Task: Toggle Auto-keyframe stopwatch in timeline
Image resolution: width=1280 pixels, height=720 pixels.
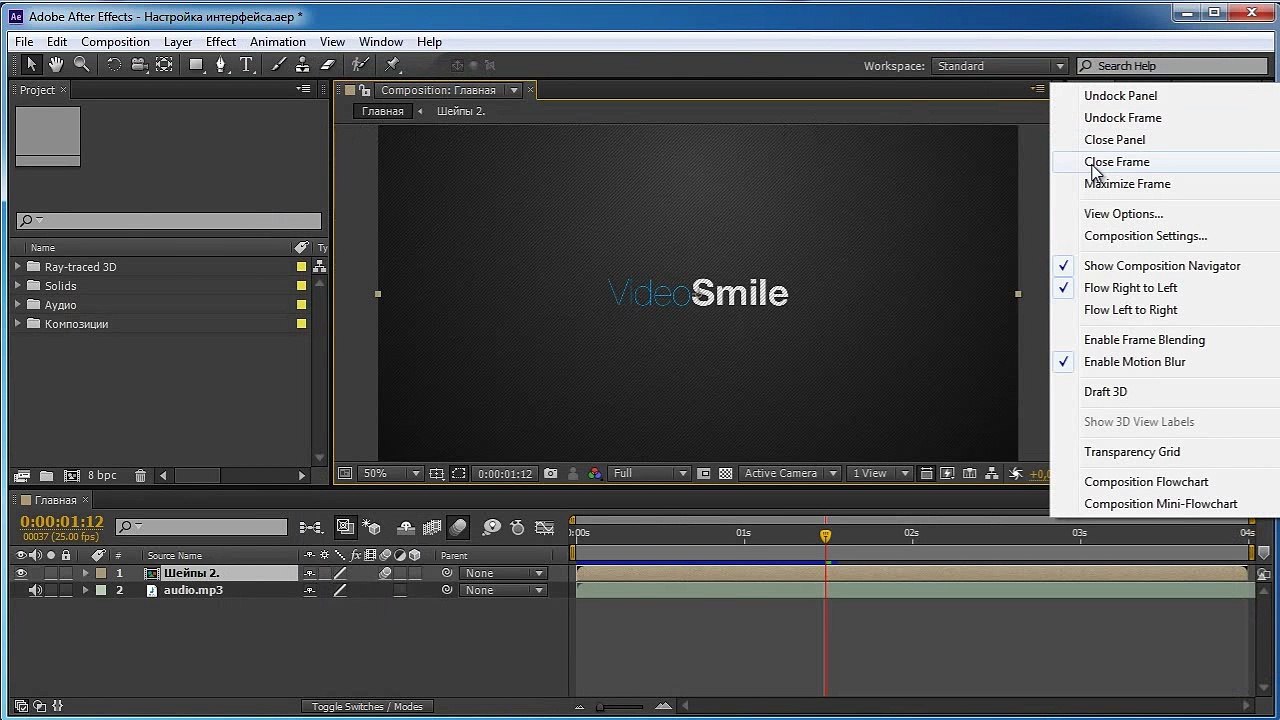Action: [517, 527]
